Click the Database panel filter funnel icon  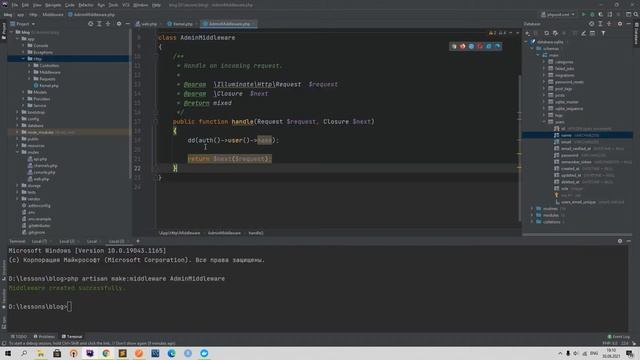point(603,33)
